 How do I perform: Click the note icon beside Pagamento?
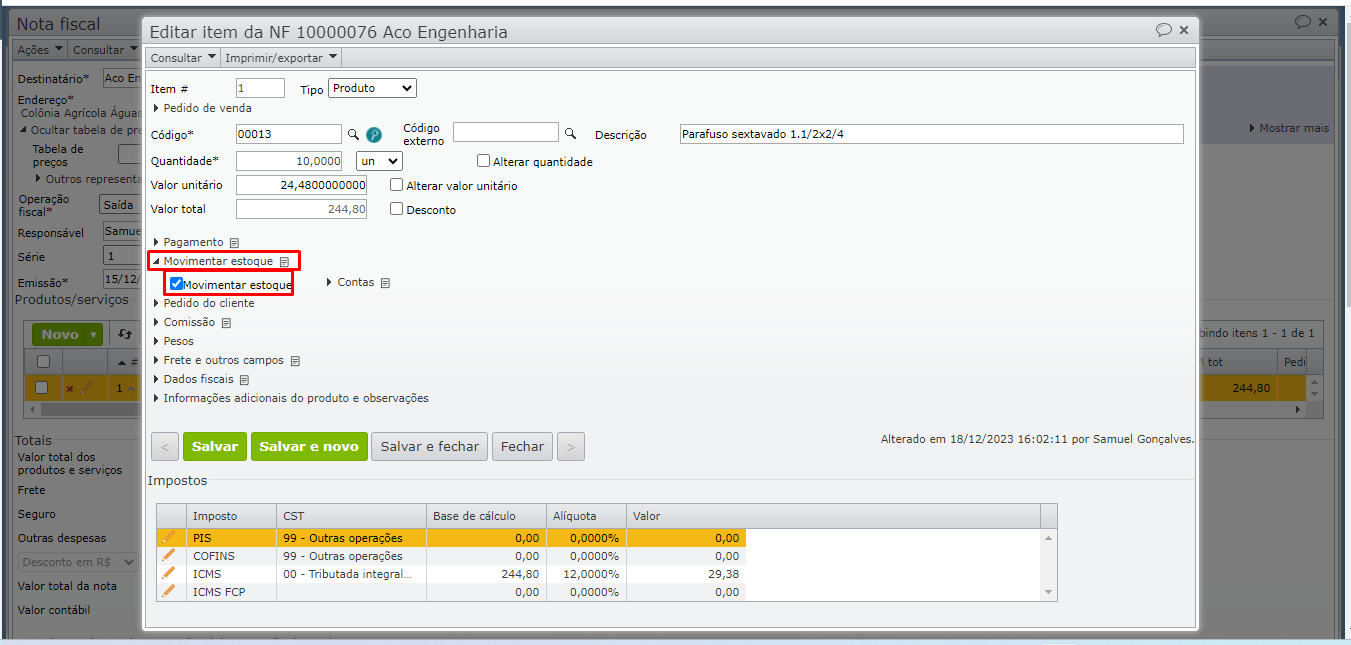[x=234, y=243]
